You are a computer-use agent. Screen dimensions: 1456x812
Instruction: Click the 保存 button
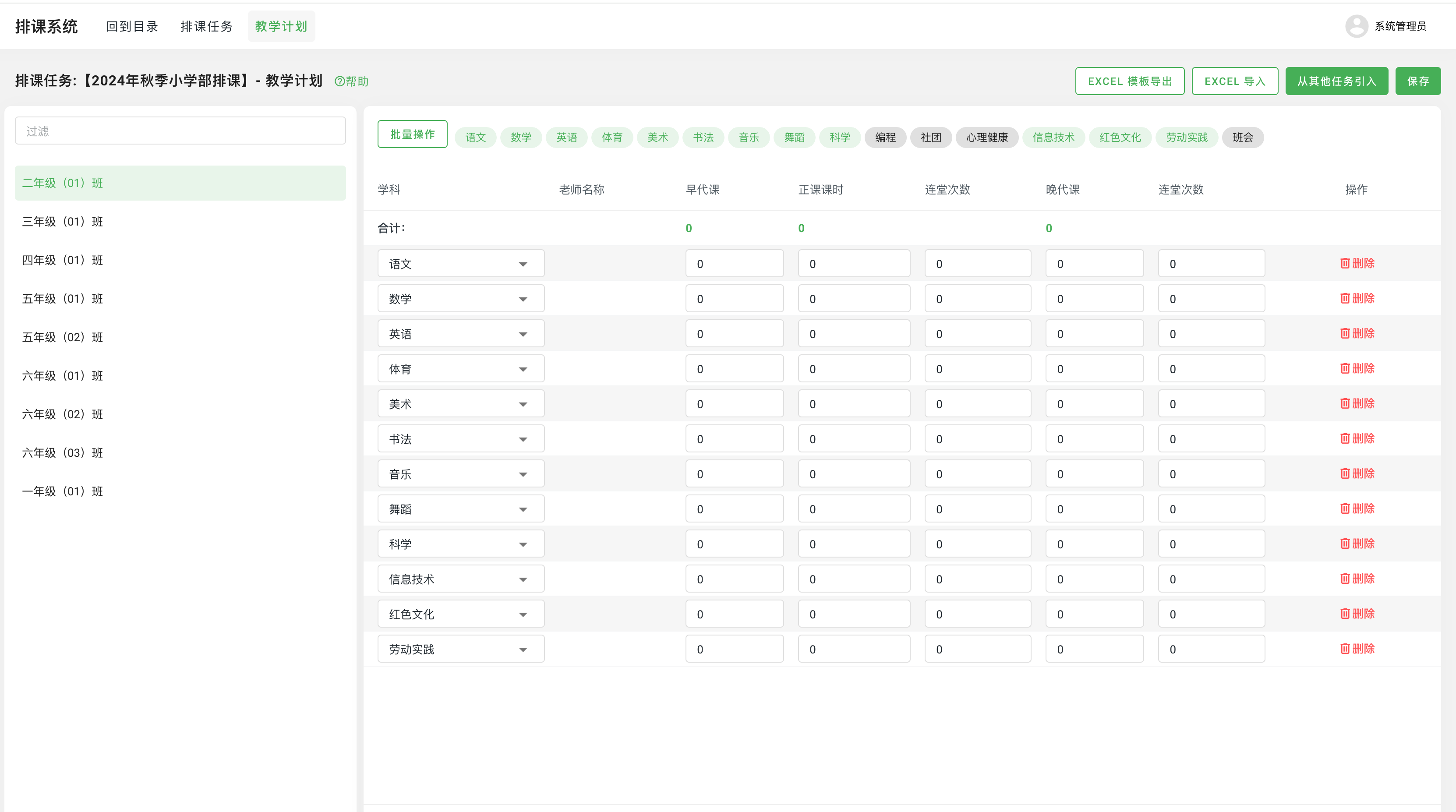(x=1418, y=81)
